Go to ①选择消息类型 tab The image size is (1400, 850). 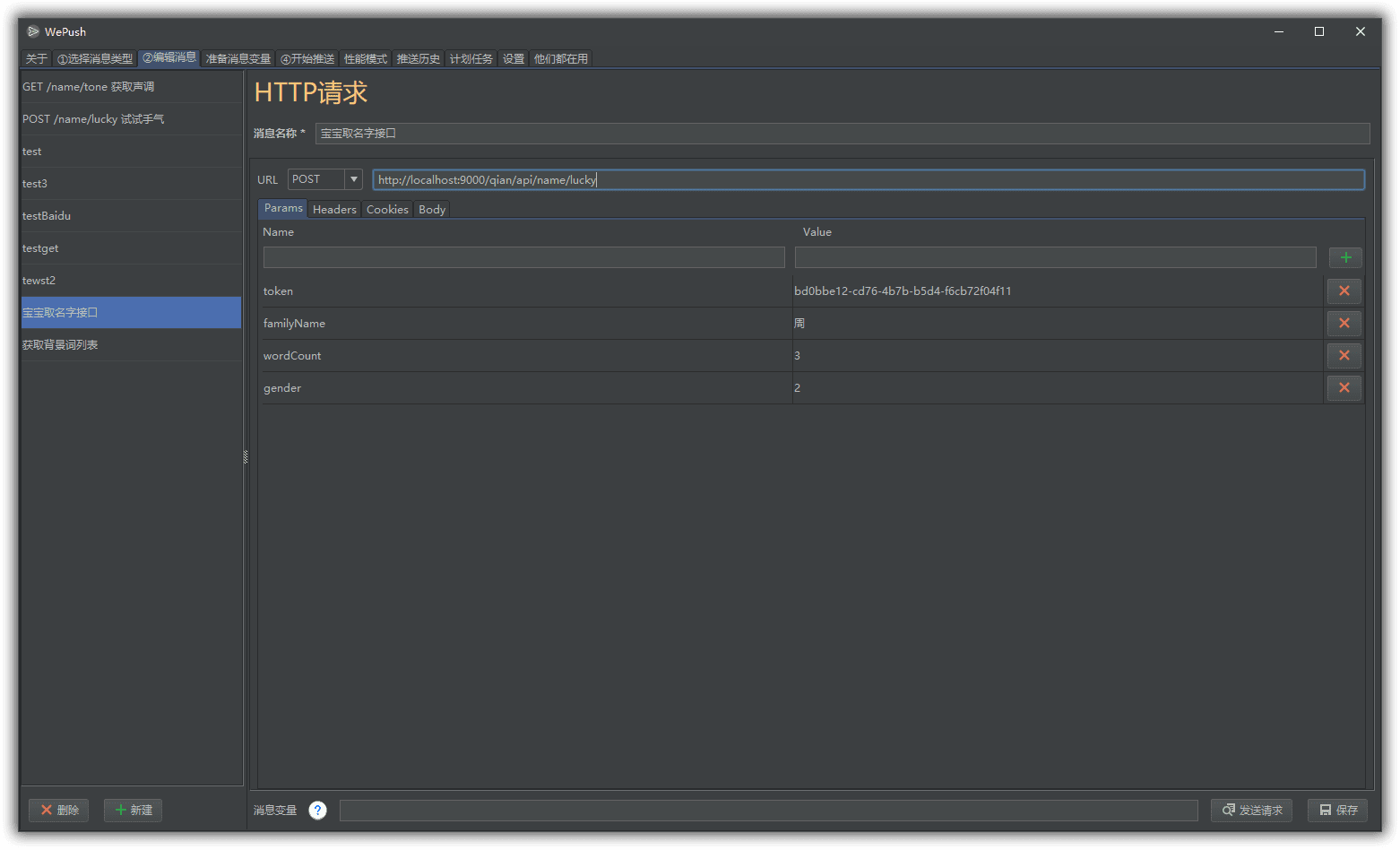click(x=95, y=58)
